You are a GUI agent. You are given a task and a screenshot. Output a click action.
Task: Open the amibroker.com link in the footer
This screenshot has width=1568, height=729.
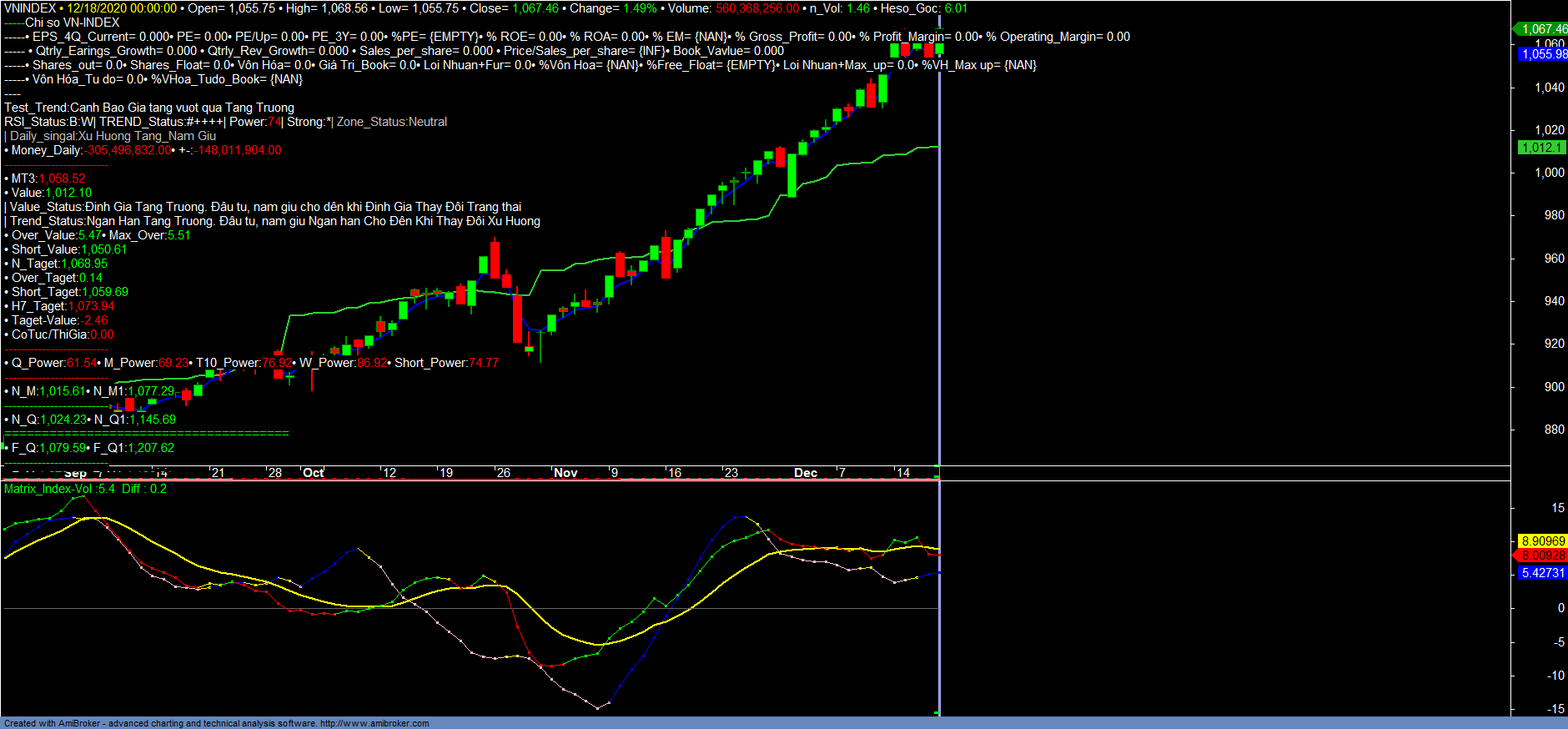point(374,723)
